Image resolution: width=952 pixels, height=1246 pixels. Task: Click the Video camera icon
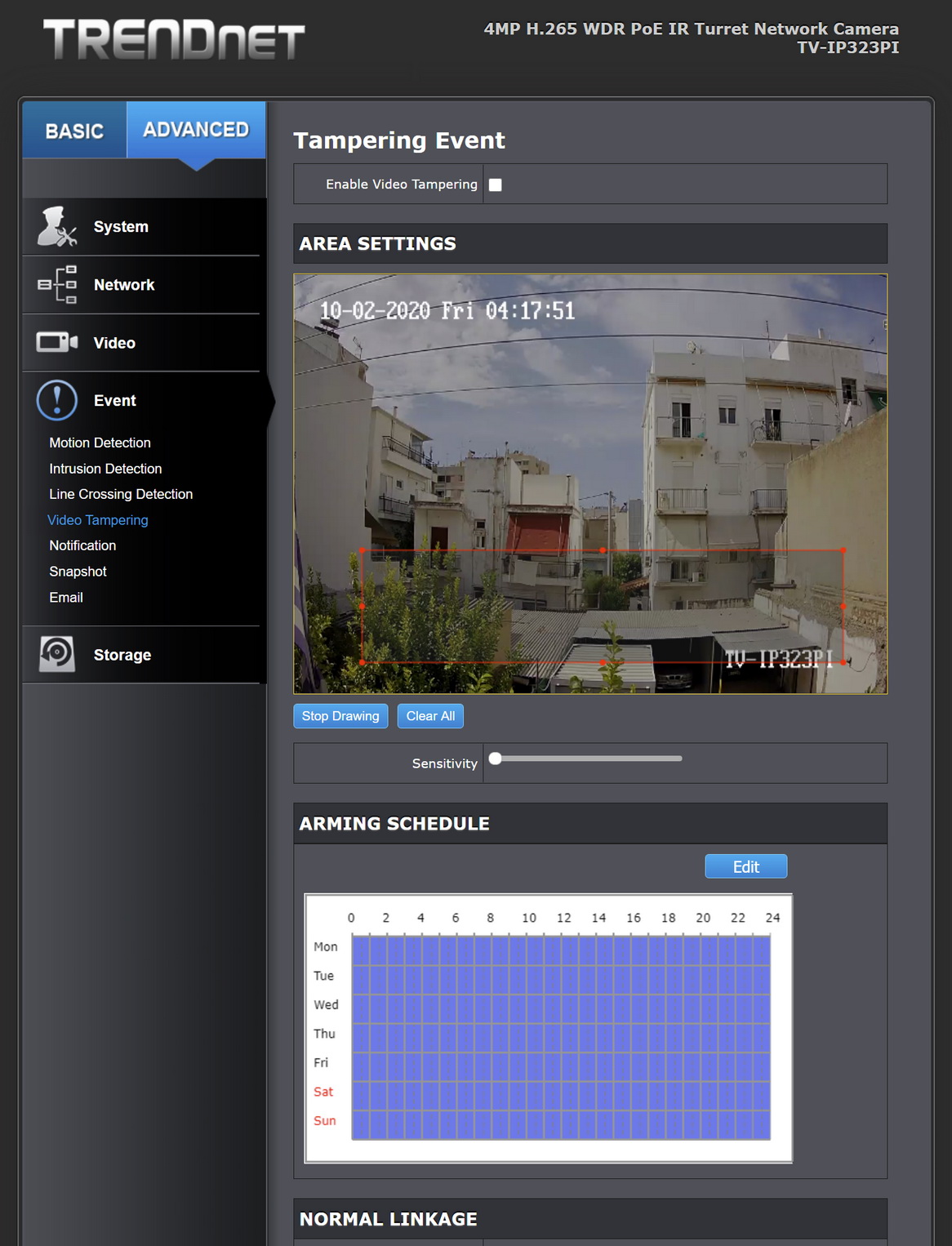pyautogui.click(x=57, y=342)
